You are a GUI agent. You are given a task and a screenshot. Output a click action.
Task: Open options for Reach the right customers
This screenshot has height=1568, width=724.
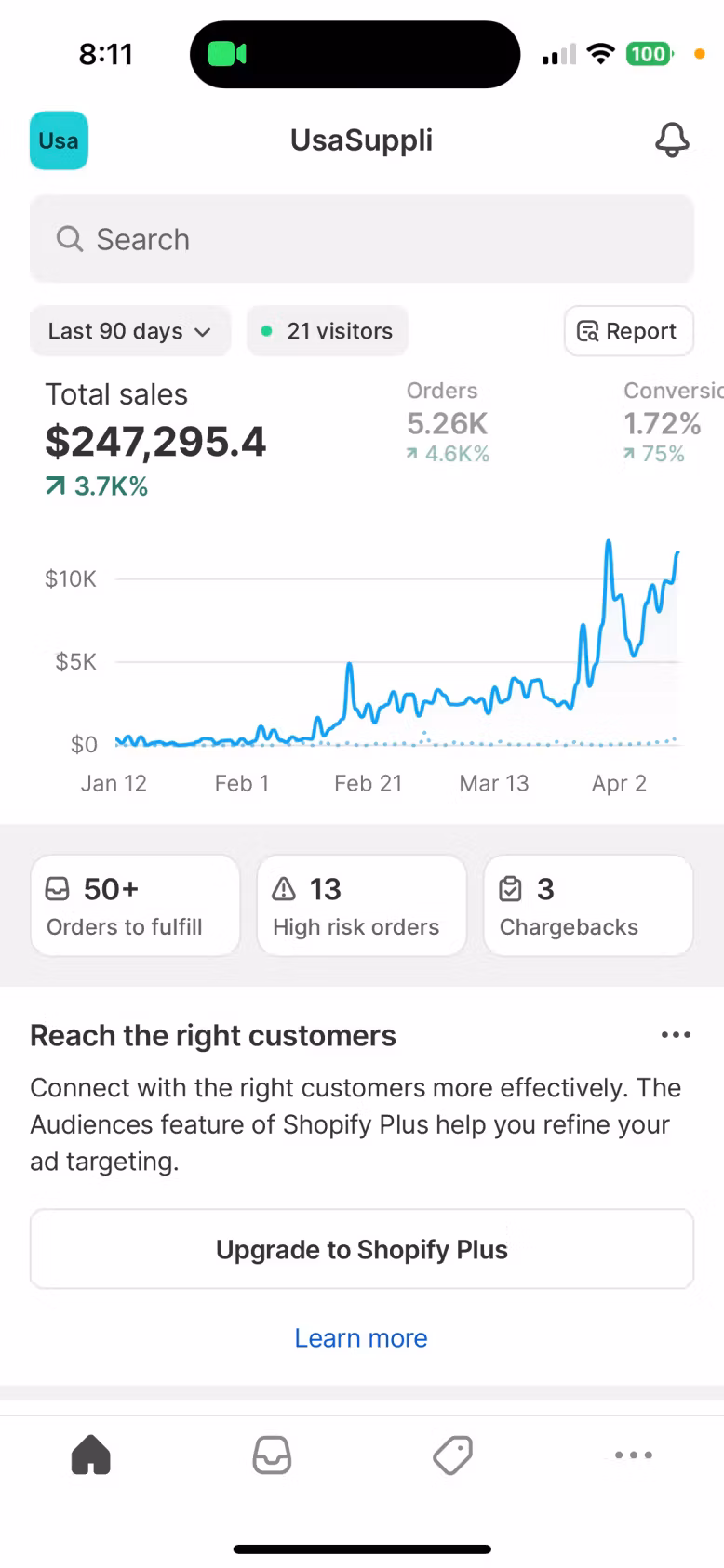click(x=676, y=1035)
